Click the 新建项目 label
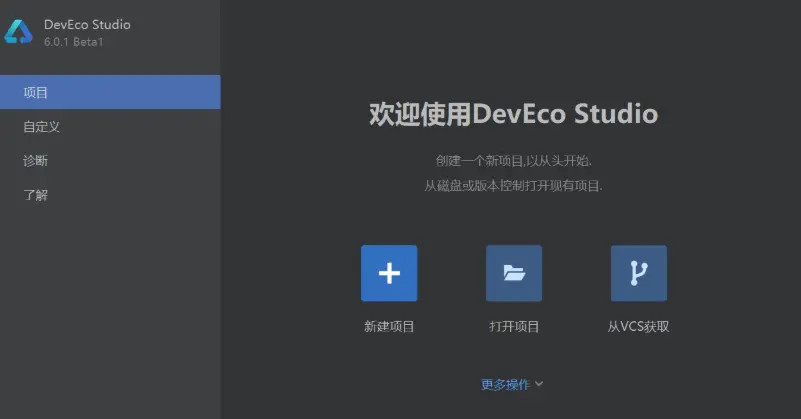The width and height of the screenshot is (801, 419). pyautogui.click(x=389, y=327)
